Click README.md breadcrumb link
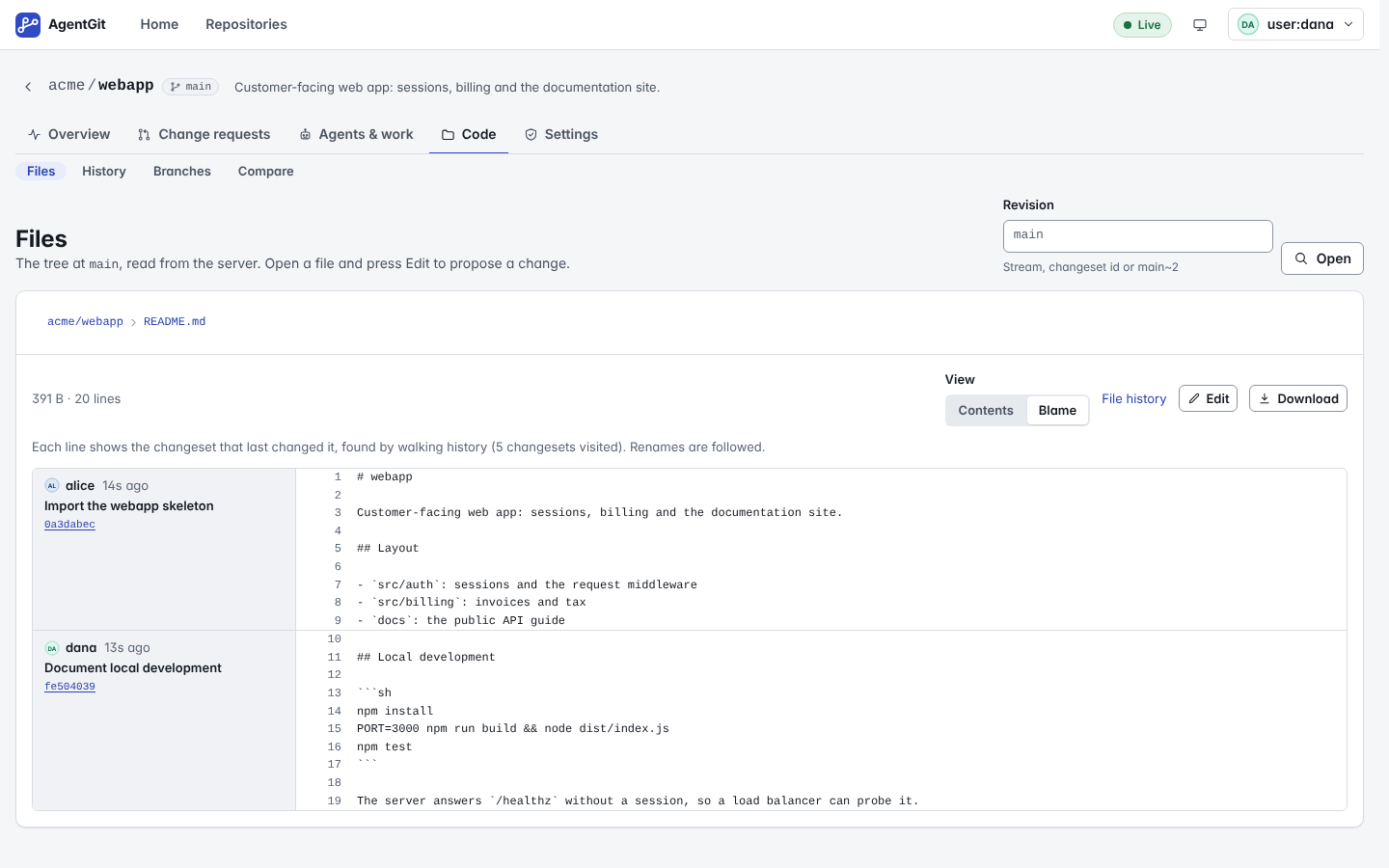Viewport: 1389px width, 868px height. pyautogui.click(x=175, y=321)
